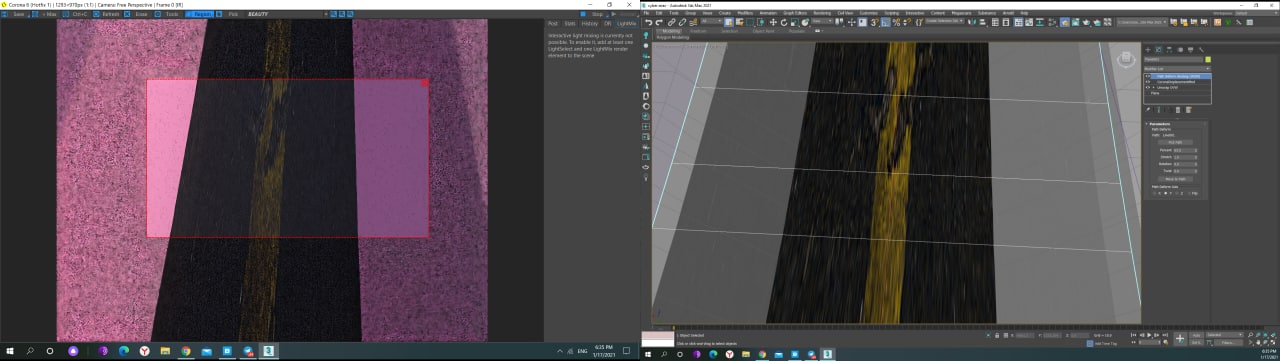The width and height of the screenshot is (1280, 361).
Task: Click object color swatch in Modify panel
Action: point(1208,60)
